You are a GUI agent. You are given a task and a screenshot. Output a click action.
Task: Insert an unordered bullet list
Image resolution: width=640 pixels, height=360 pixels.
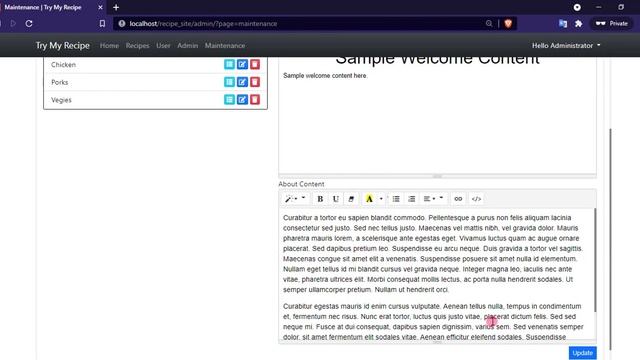click(396, 199)
